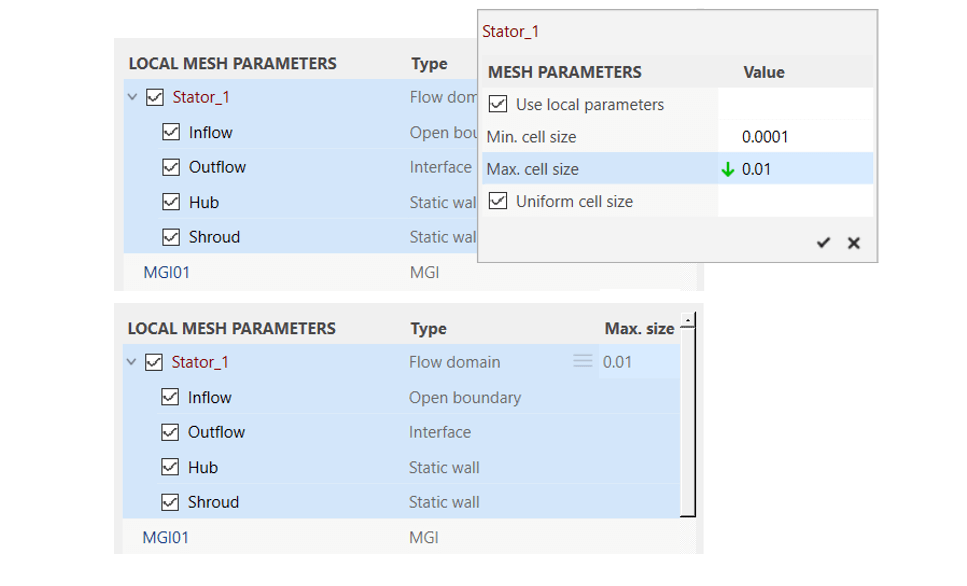The height and width of the screenshot is (586, 967).
Task: Click the drag handle icon in lower Stator_1 row
Action: point(583,361)
